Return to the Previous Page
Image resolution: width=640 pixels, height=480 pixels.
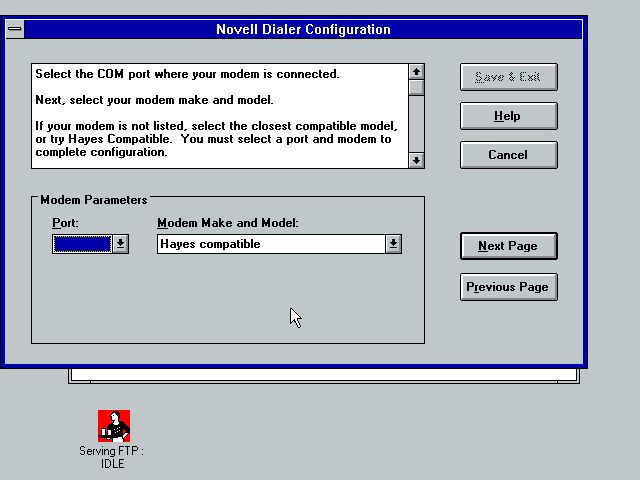tap(509, 287)
